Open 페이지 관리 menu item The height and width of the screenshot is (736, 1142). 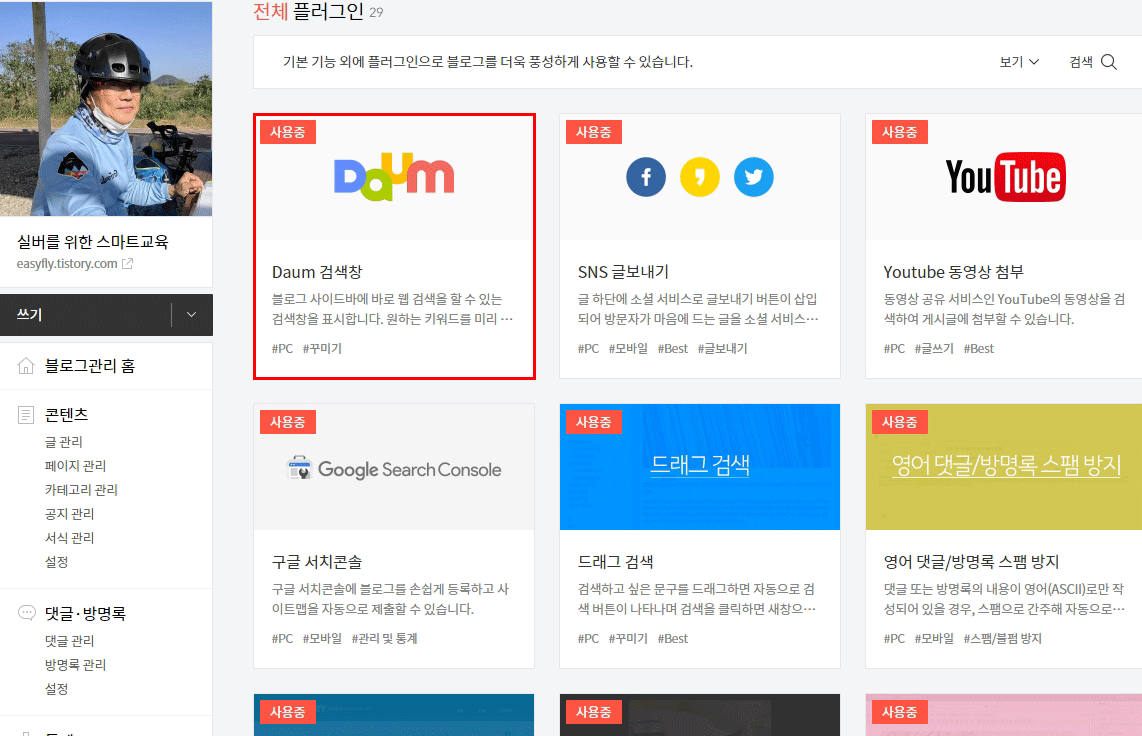[x=76, y=466]
